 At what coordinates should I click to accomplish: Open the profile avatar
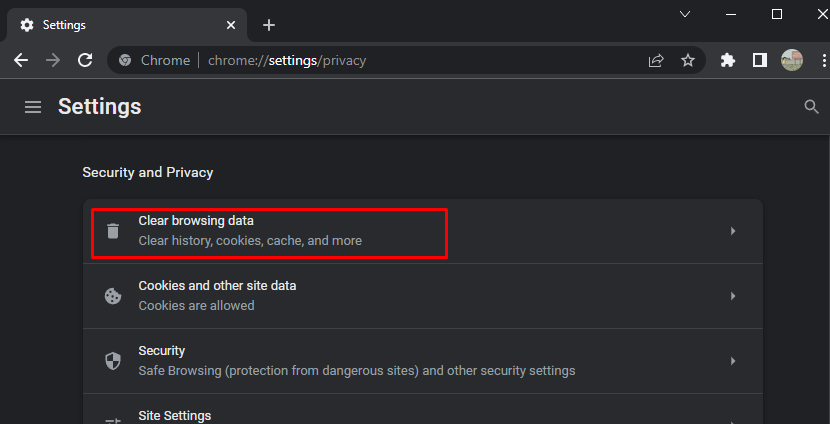pyautogui.click(x=792, y=60)
